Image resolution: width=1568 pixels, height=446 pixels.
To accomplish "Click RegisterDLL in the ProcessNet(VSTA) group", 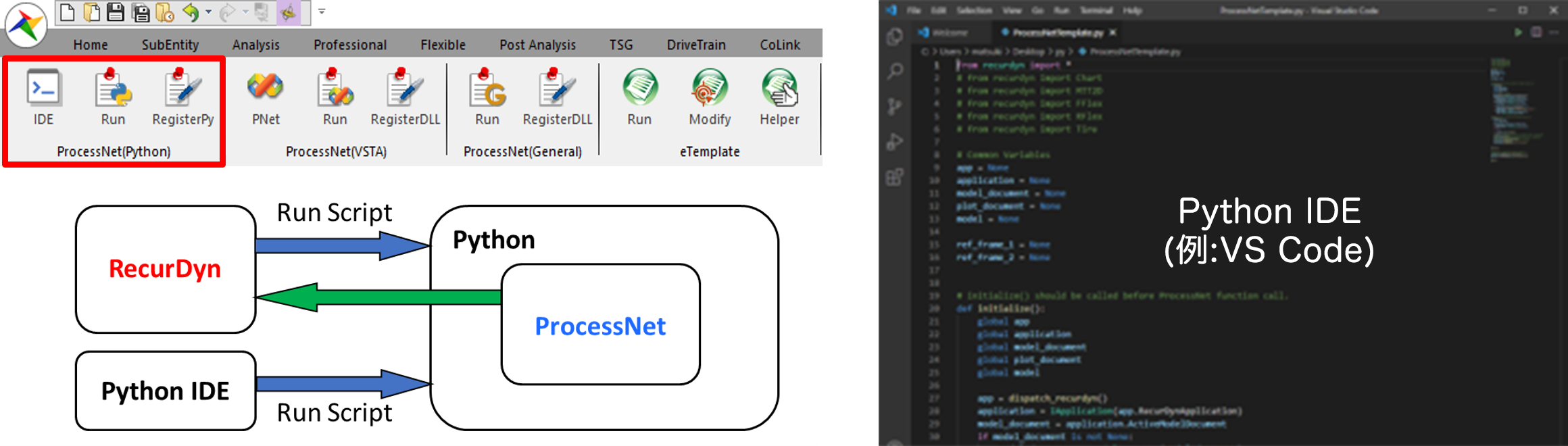I will (406, 97).
